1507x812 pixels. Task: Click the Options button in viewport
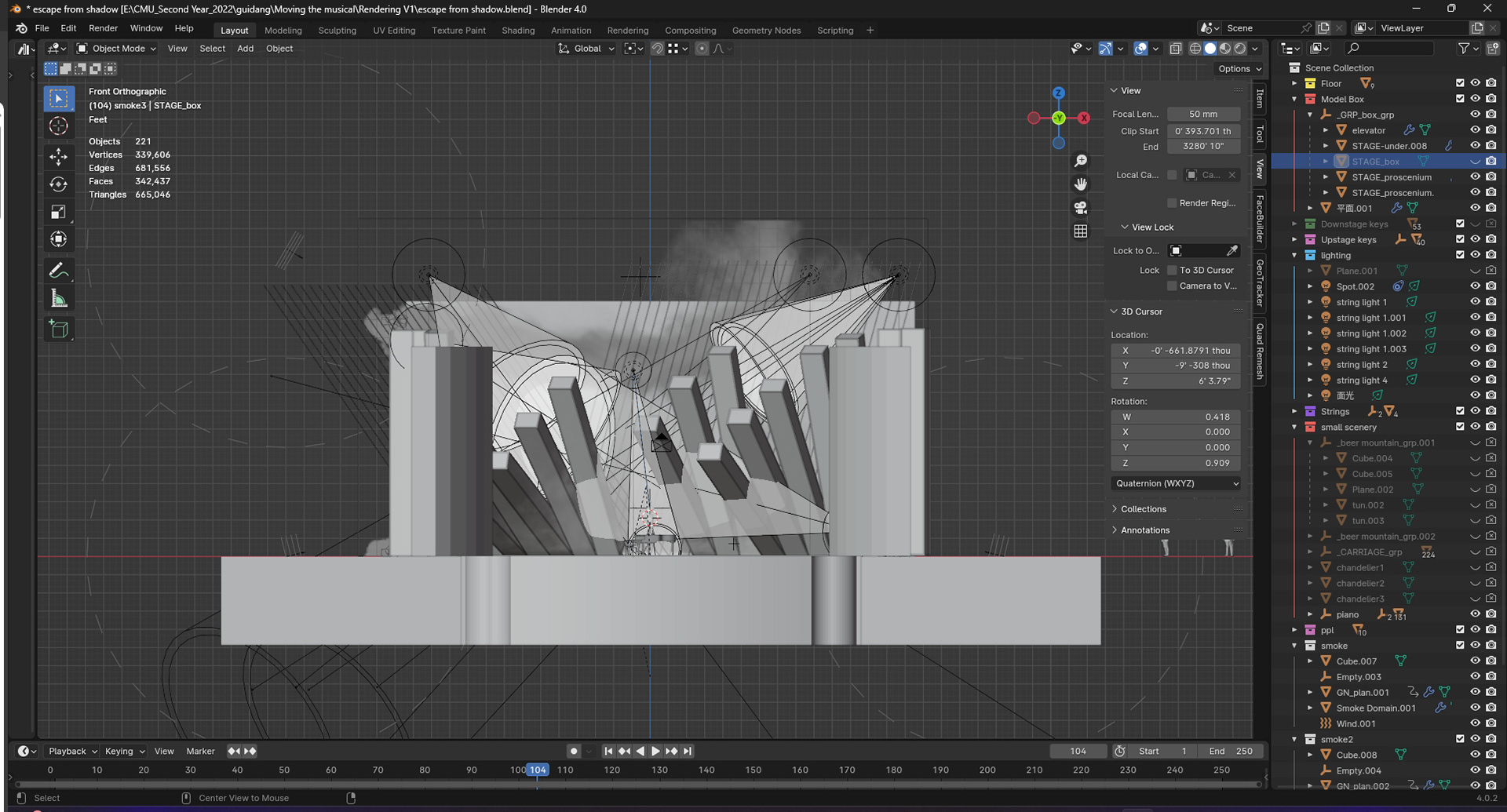tap(1239, 69)
